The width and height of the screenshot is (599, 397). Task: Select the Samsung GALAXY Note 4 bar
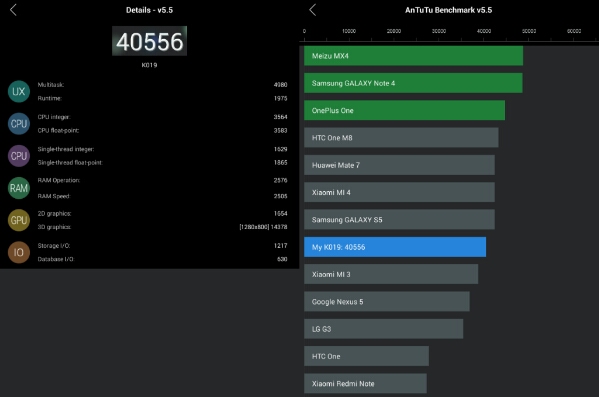pyautogui.click(x=413, y=83)
